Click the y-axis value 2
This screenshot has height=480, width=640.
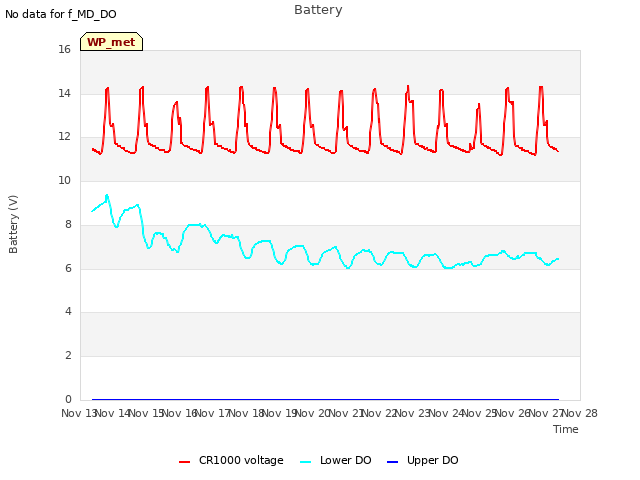click(x=68, y=356)
